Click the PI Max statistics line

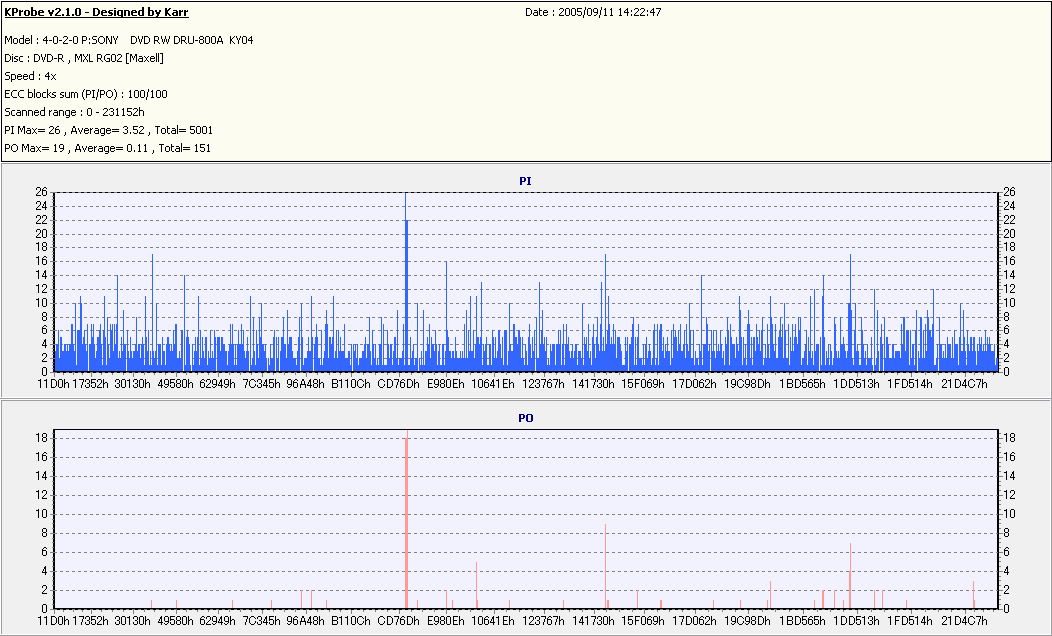pyautogui.click(x=109, y=130)
